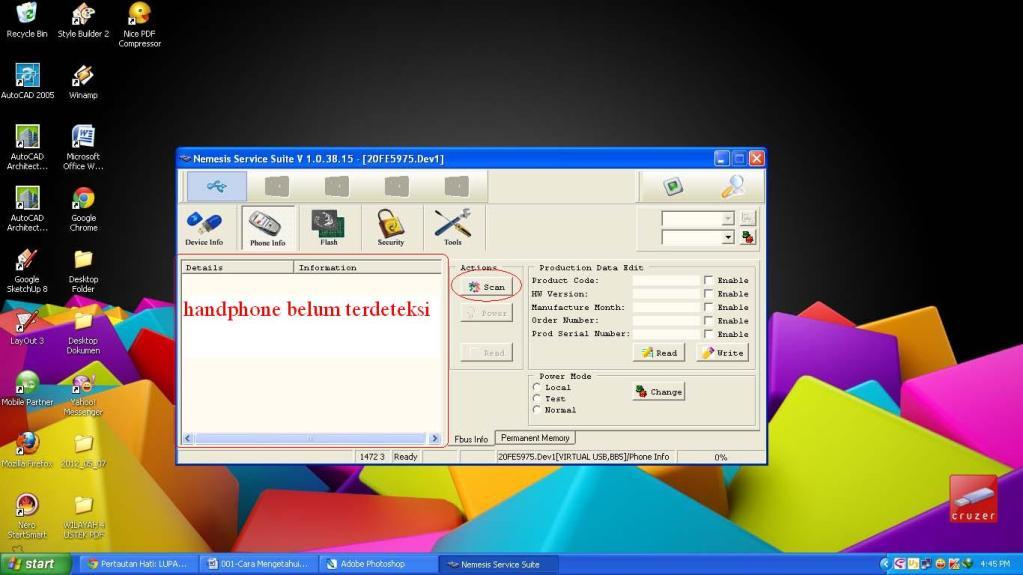Viewport: 1023px width, 575px height.
Task: Enable the Manufacture Month checkbox
Action: pyautogui.click(x=708, y=307)
